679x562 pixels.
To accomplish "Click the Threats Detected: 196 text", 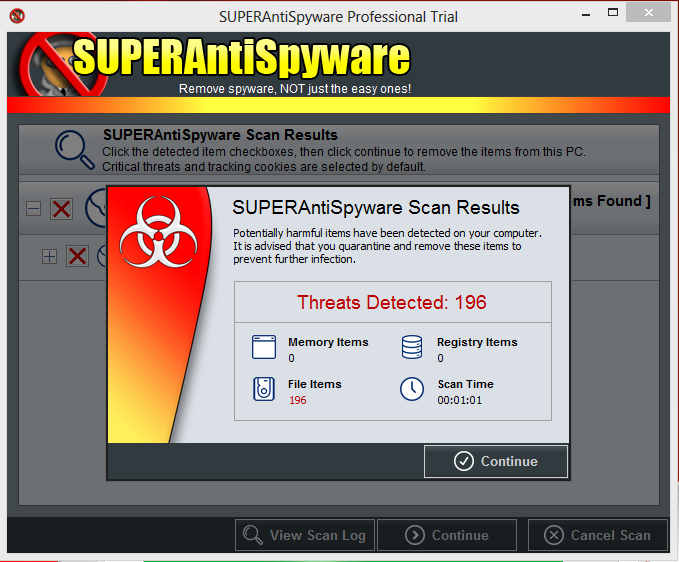I will pyautogui.click(x=392, y=302).
